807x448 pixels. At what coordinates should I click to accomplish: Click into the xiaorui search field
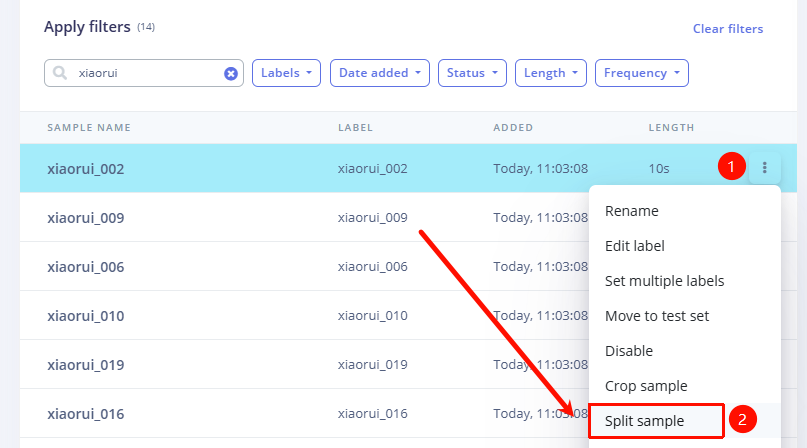[145, 73]
